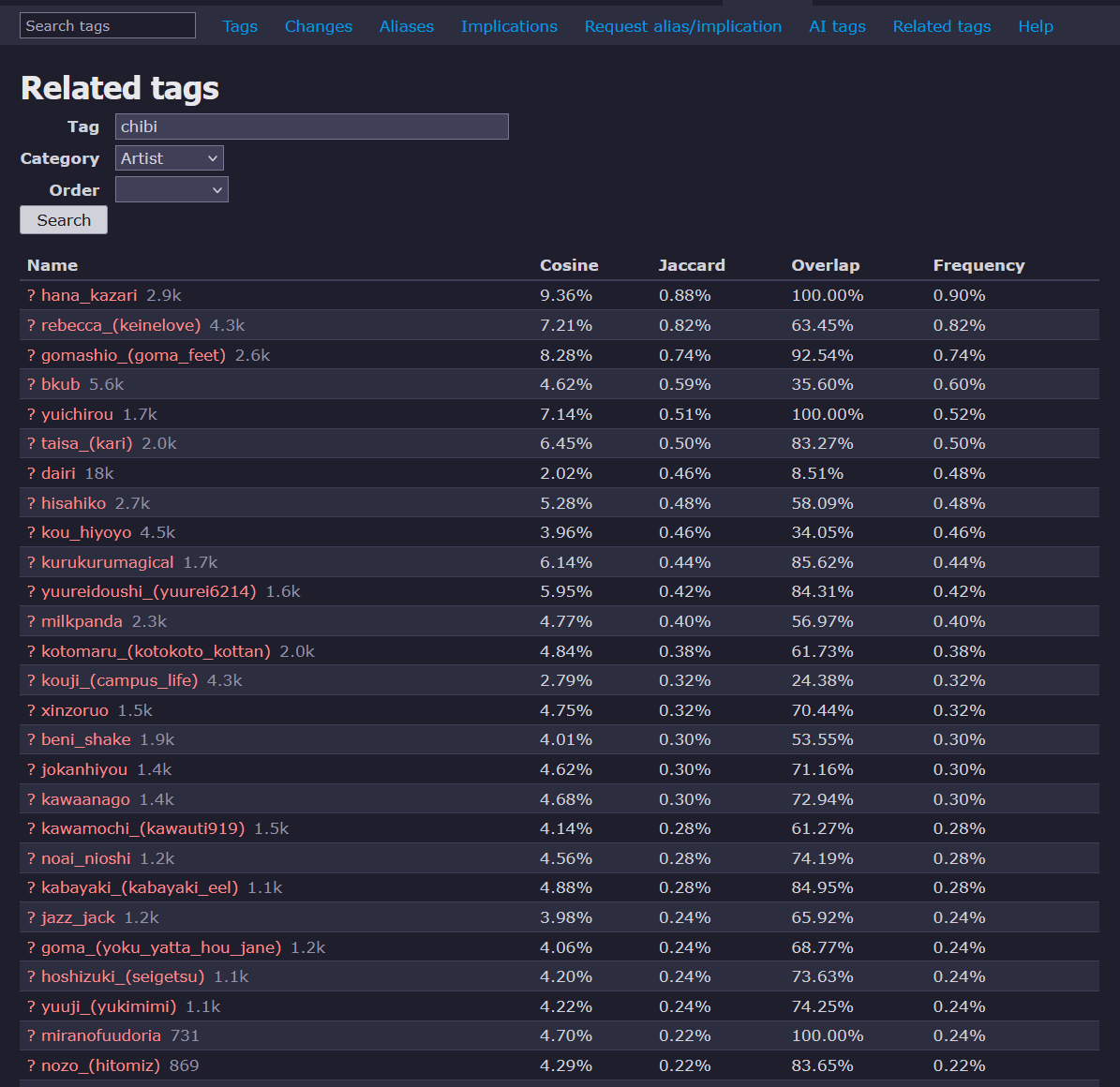Screen dimensions: 1120x1087
Task: Open the noai_nioshi tag link
Action: tap(85, 859)
